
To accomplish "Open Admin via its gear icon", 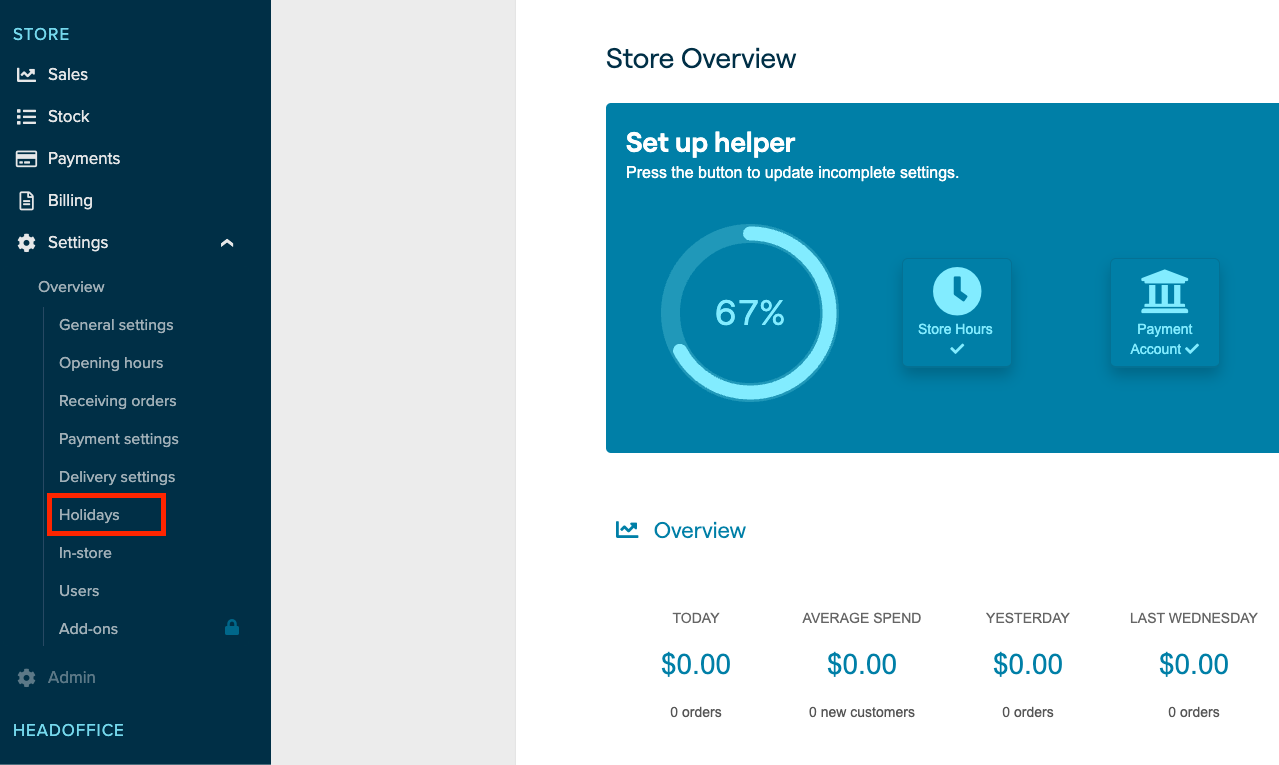I will 25,677.
